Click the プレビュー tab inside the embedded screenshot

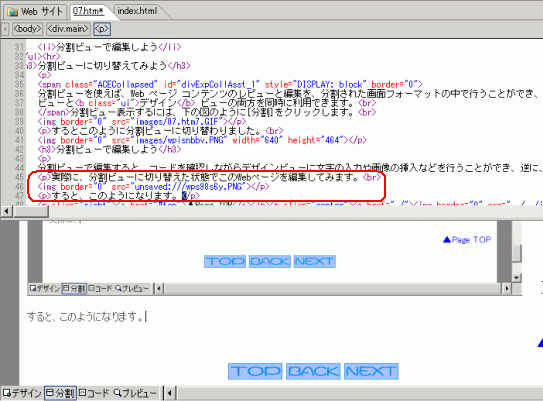click(x=132, y=288)
